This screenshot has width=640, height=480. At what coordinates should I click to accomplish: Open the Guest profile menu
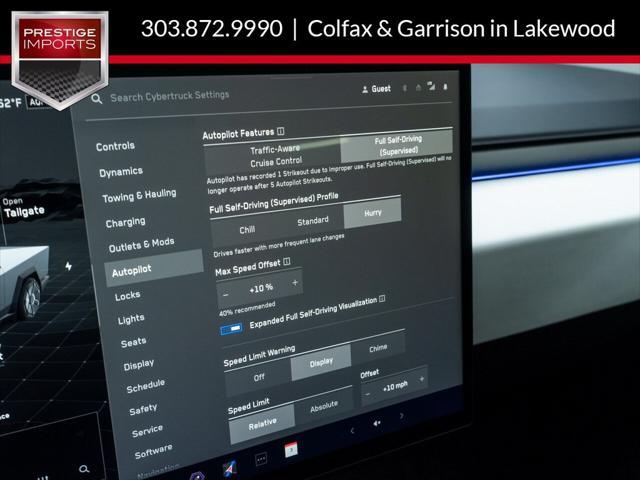(x=376, y=89)
